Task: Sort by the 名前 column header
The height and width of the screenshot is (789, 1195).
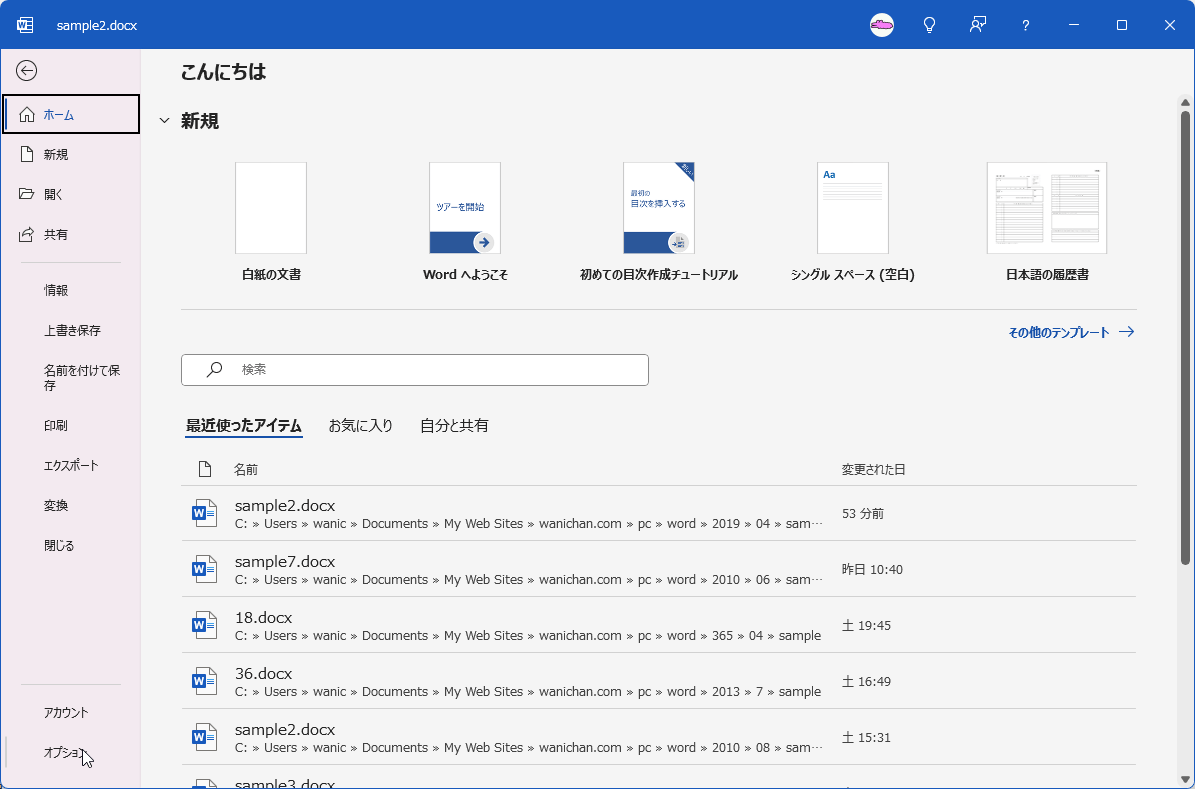Action: pos(245,470)
